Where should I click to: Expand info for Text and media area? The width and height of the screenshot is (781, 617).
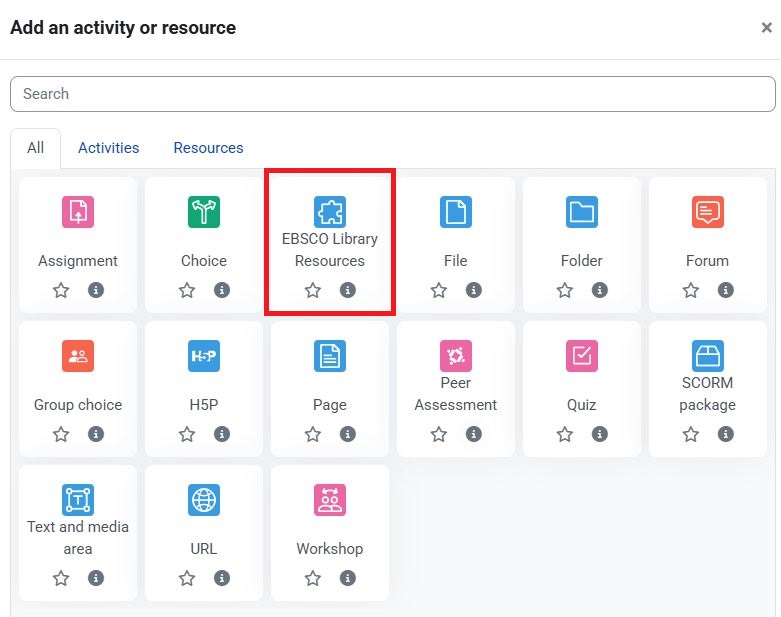(x=96, y=578)
